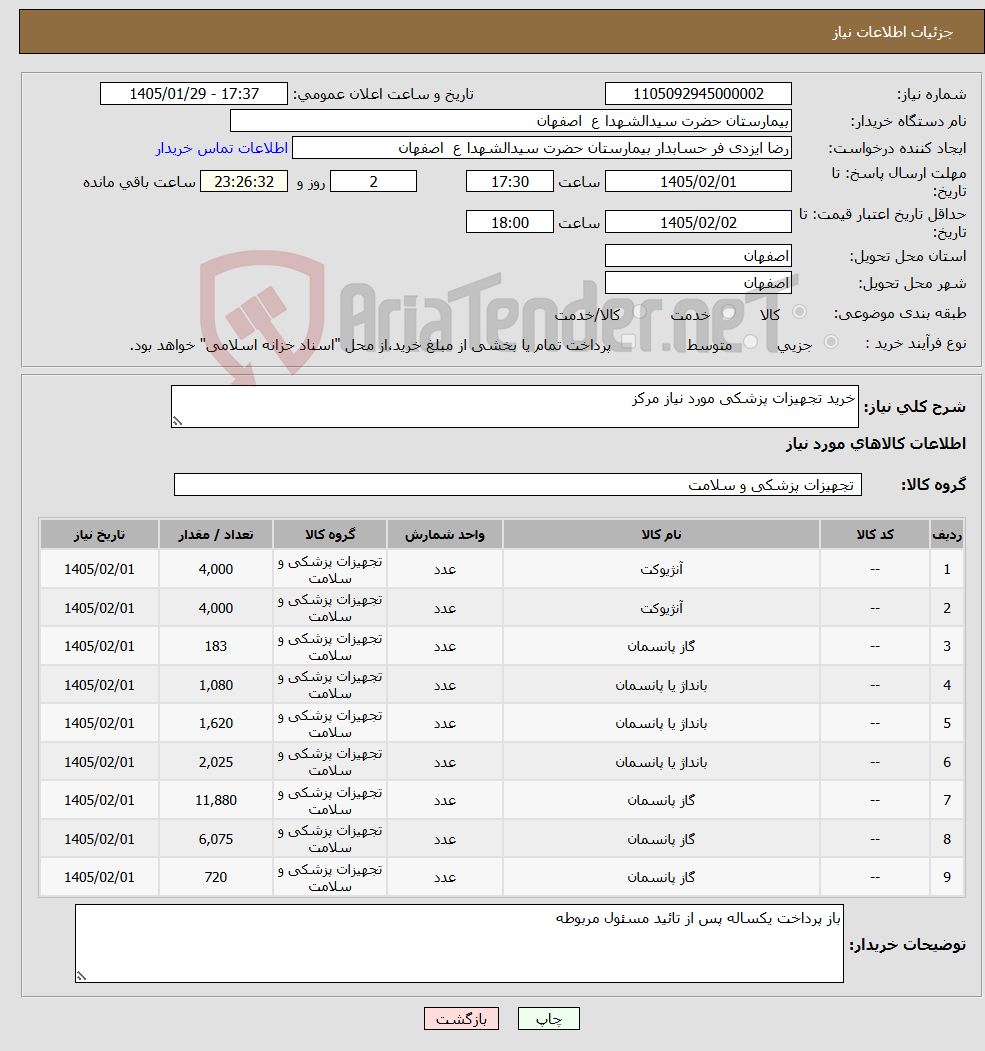Click the buyer notes text area

click(459, 944)
